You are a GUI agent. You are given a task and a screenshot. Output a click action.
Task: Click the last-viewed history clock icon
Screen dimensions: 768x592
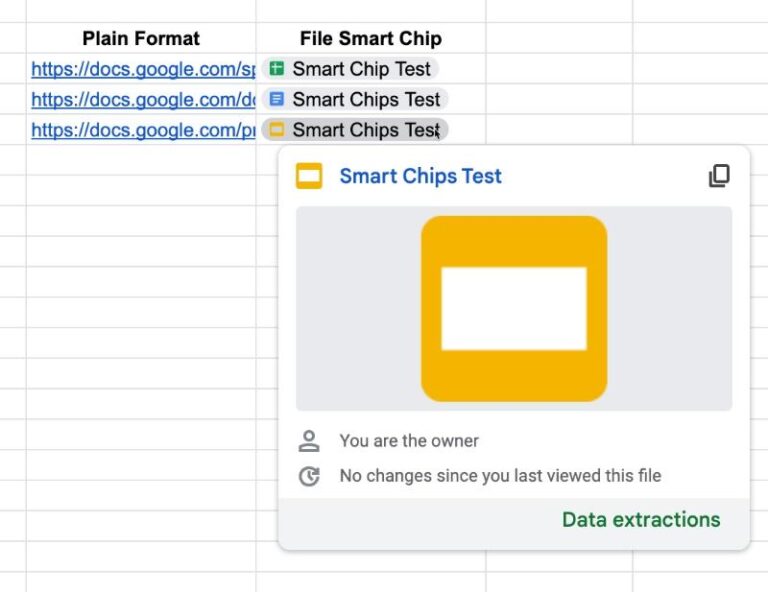[309, 476]
